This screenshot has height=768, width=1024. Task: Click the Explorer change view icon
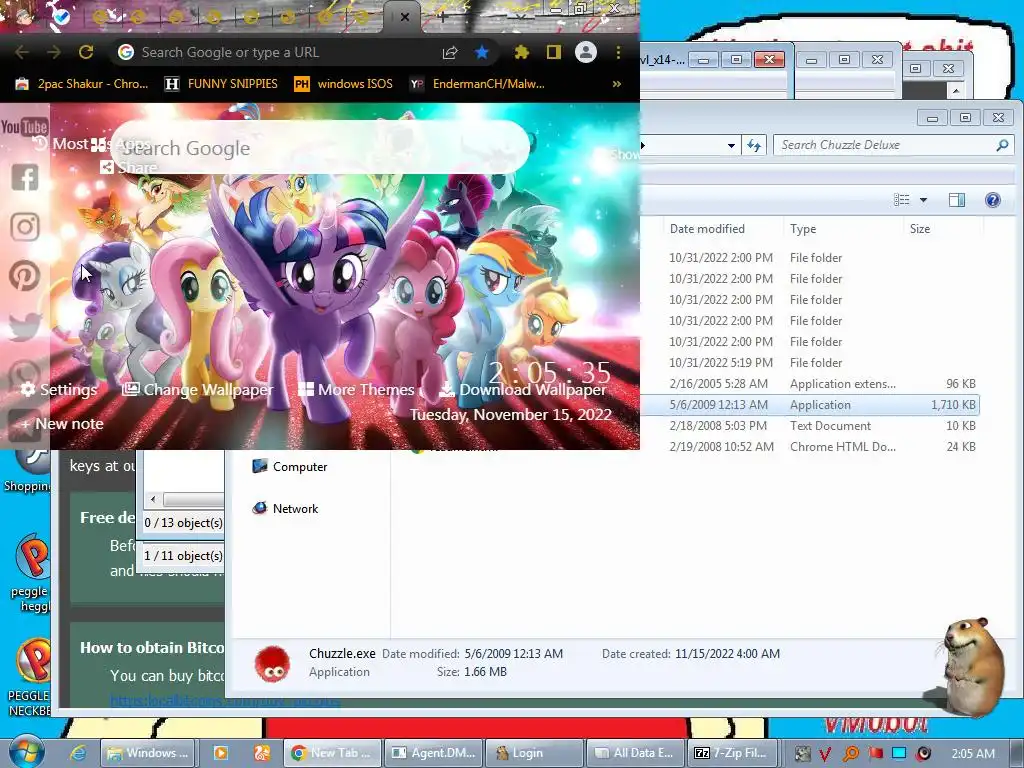point(902,200)
